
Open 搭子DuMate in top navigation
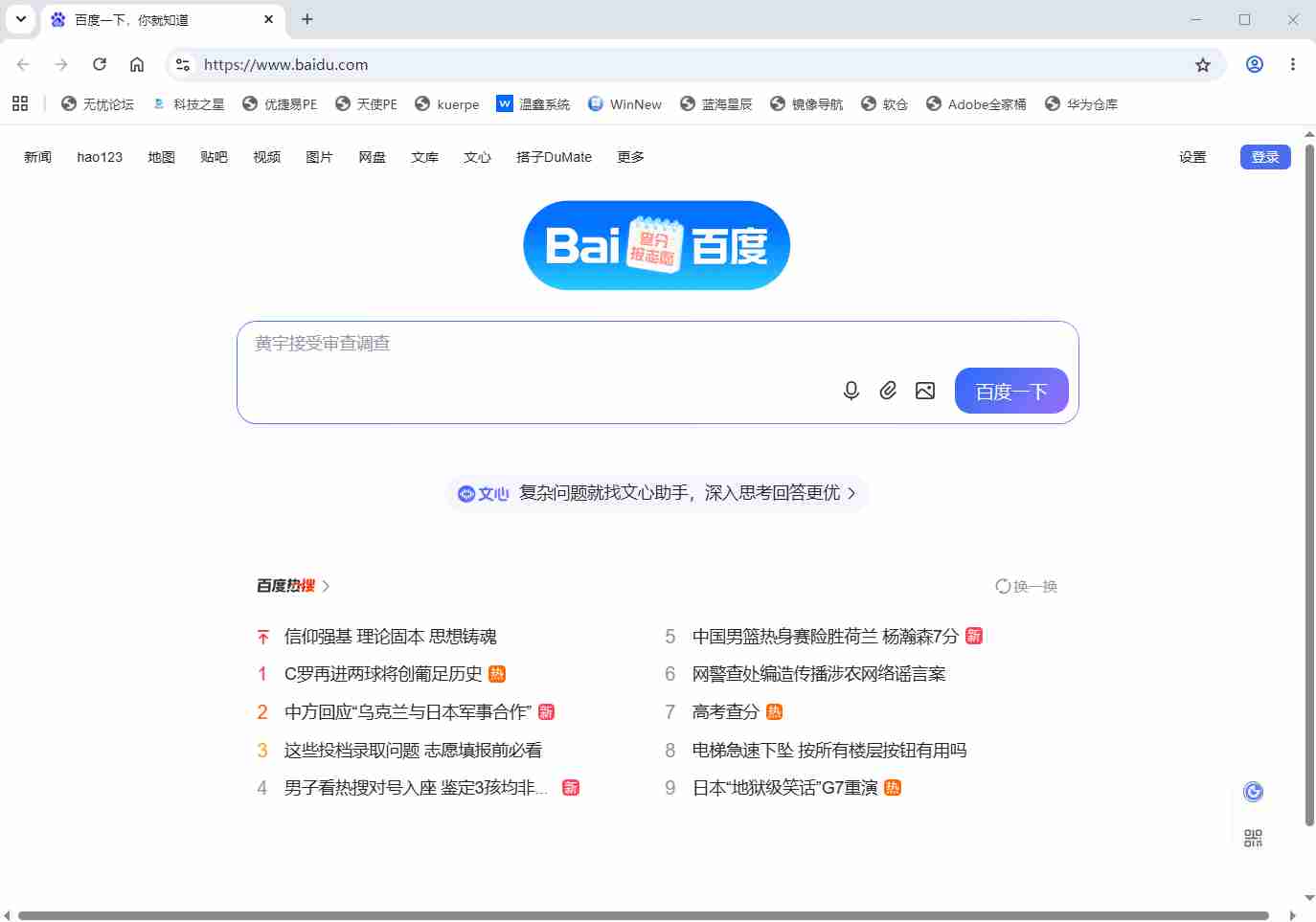coord(554,157)
